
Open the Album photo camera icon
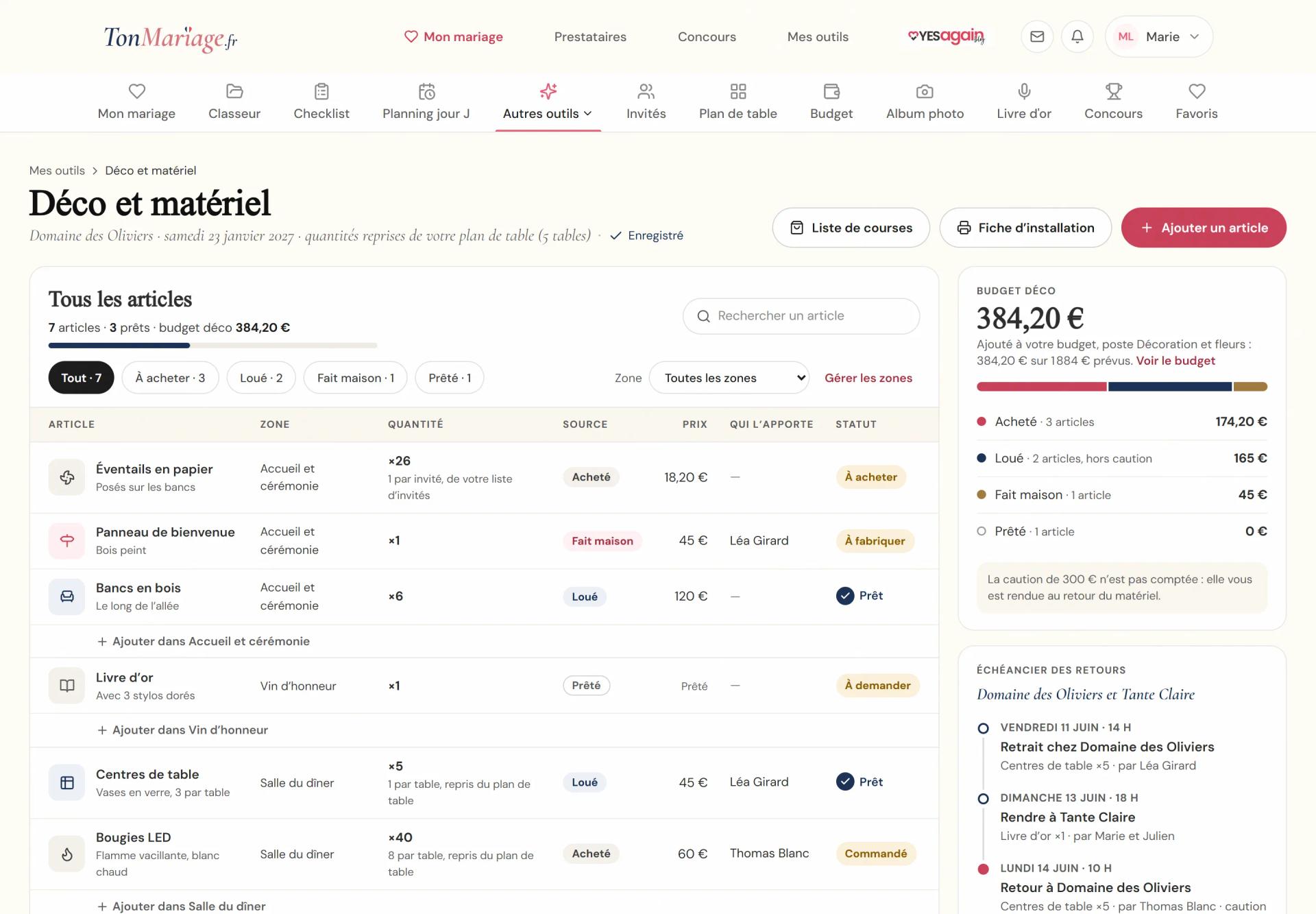[x=925, y=91]
